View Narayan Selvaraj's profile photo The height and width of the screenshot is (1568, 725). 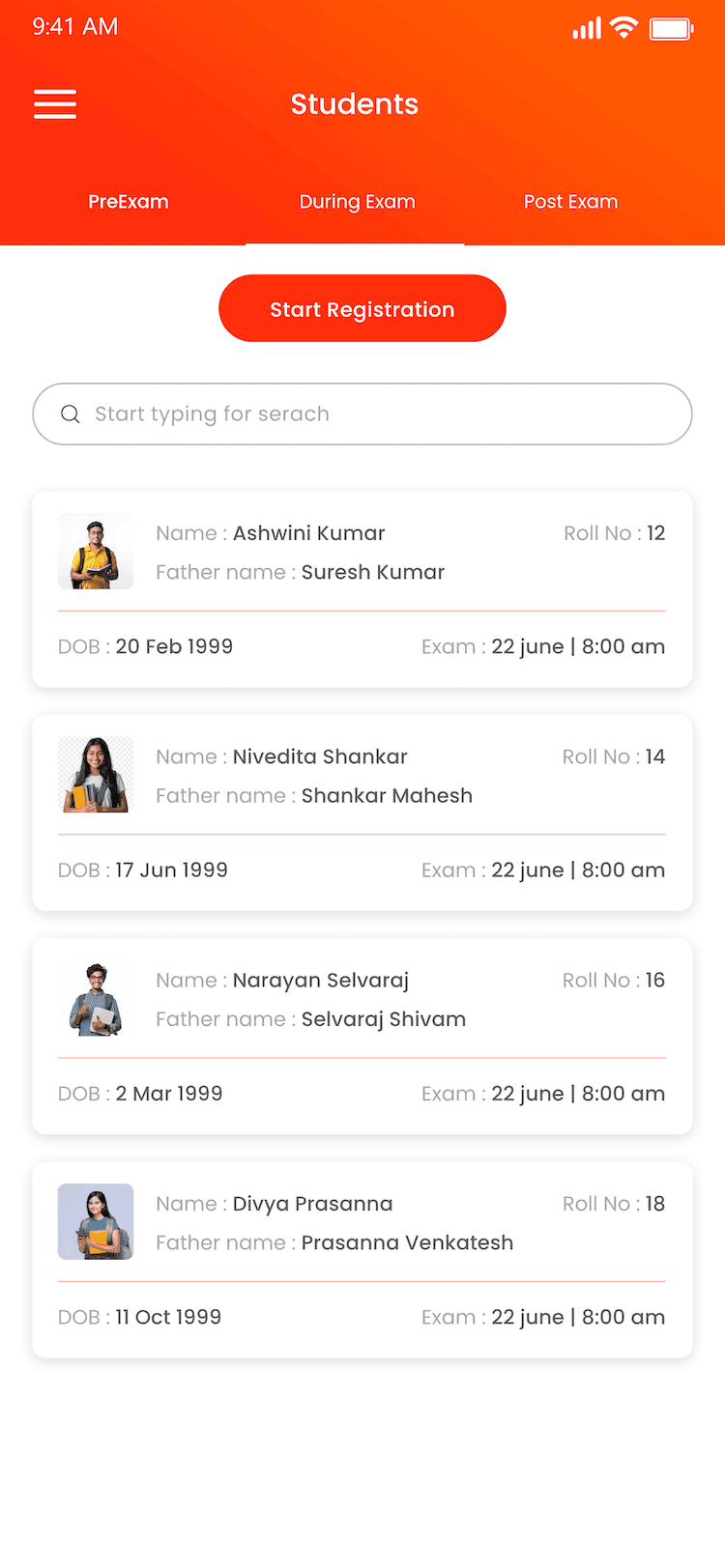tap(96, 999)
